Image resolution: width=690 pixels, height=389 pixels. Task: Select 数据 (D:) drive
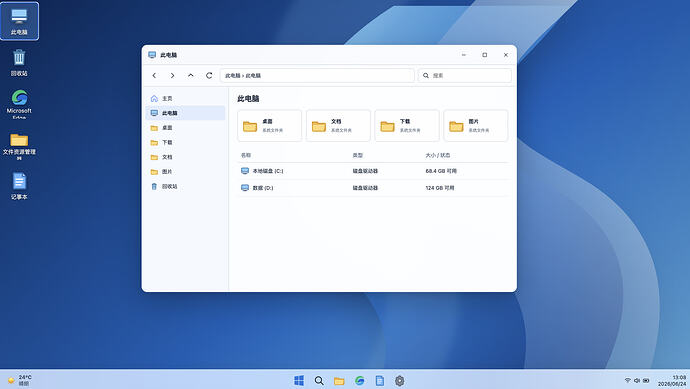click(x=373, y=188)
